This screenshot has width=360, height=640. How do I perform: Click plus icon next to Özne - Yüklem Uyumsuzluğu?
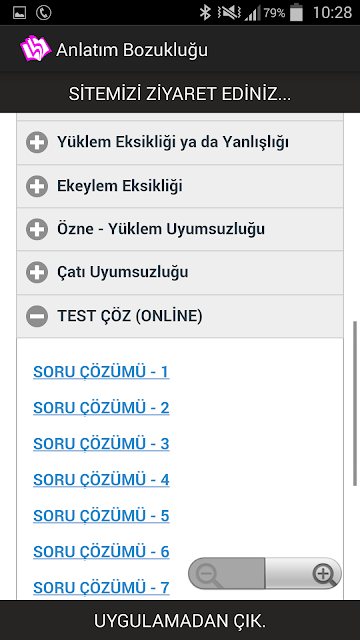(x=37, y=229)
